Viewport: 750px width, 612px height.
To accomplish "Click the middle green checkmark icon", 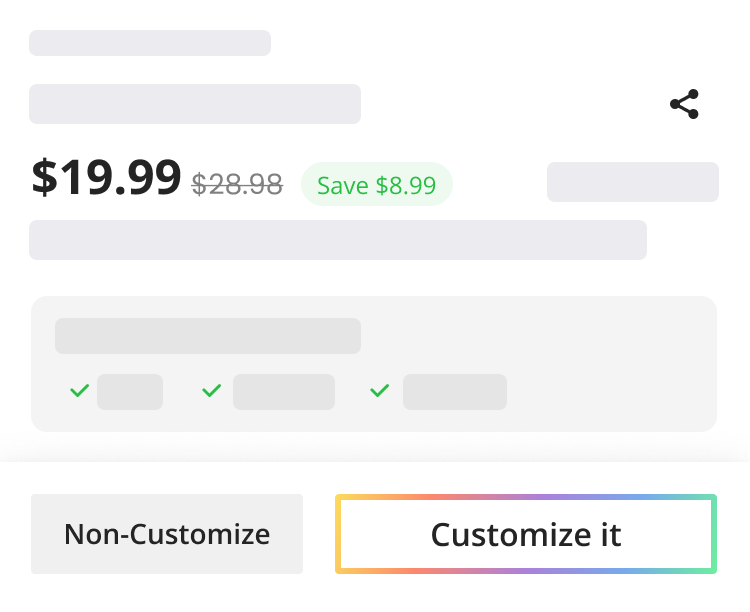I will tap(211, 391).
